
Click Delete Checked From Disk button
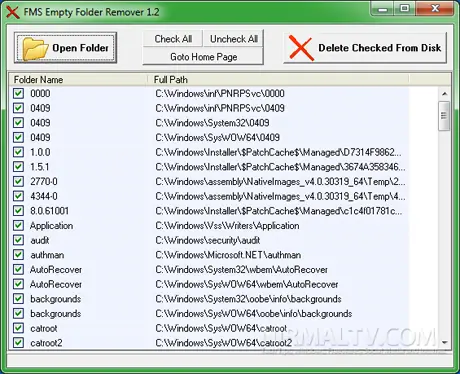[365, 48]
